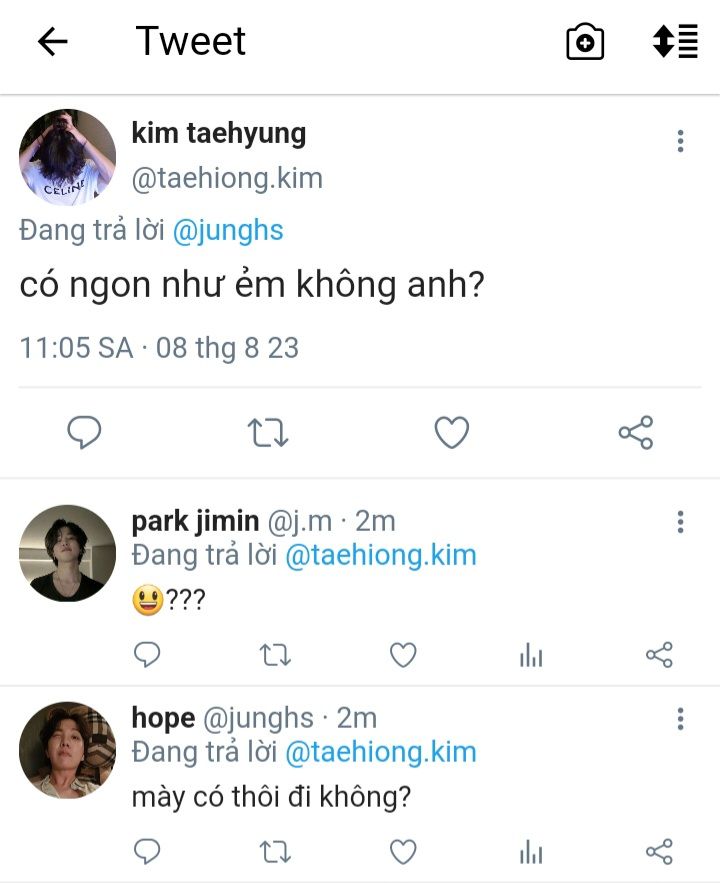Like park jimin's reply
This screenshot has height=883, width=720.
click(x=402, y=655)
